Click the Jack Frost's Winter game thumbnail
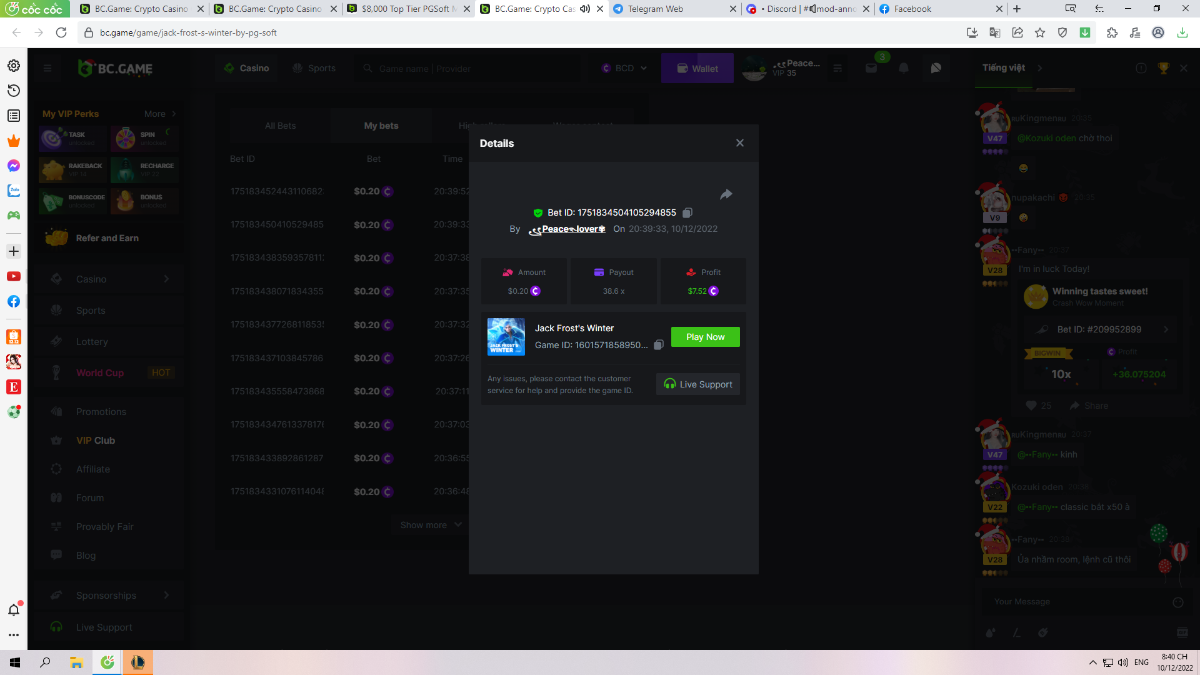This screenshot has width=1200, height=675. tap(506, 336)
